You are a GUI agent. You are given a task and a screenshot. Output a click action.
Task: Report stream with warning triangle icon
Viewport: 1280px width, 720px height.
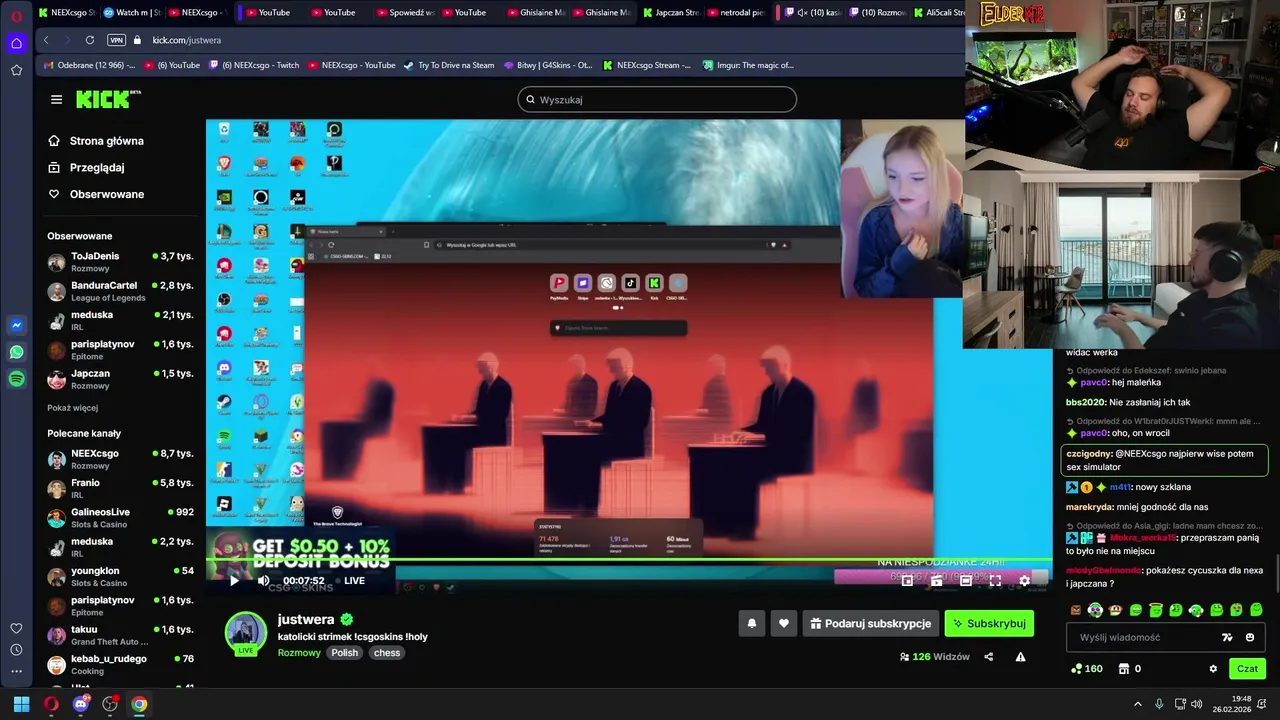click(1020, 657)
